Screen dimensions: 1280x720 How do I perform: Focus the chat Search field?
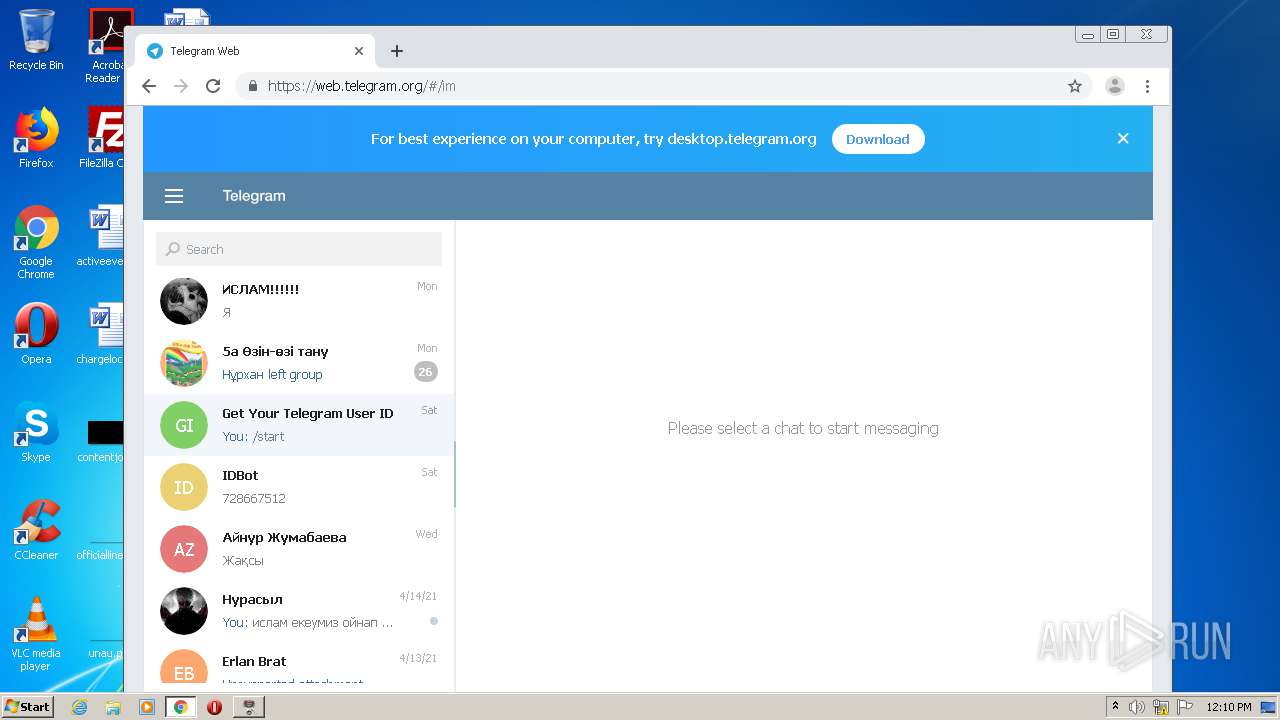click(x=299, y=249)
